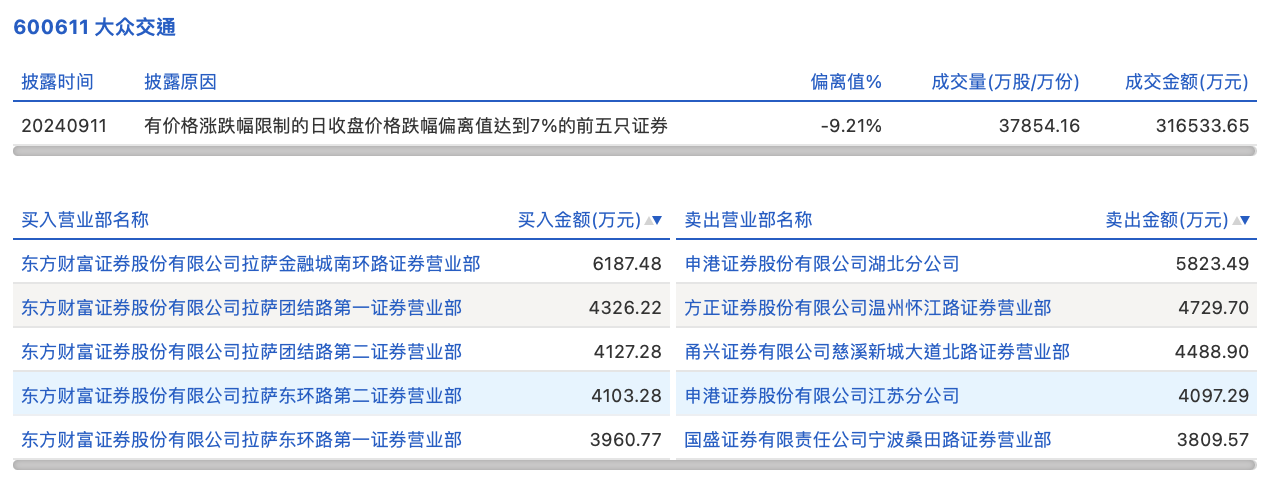The height and width of the screenshot is (480, 1270).
Task: Open 申港证券股份有限公司江苏分公司 link
Action: click(x=822, y=396)
